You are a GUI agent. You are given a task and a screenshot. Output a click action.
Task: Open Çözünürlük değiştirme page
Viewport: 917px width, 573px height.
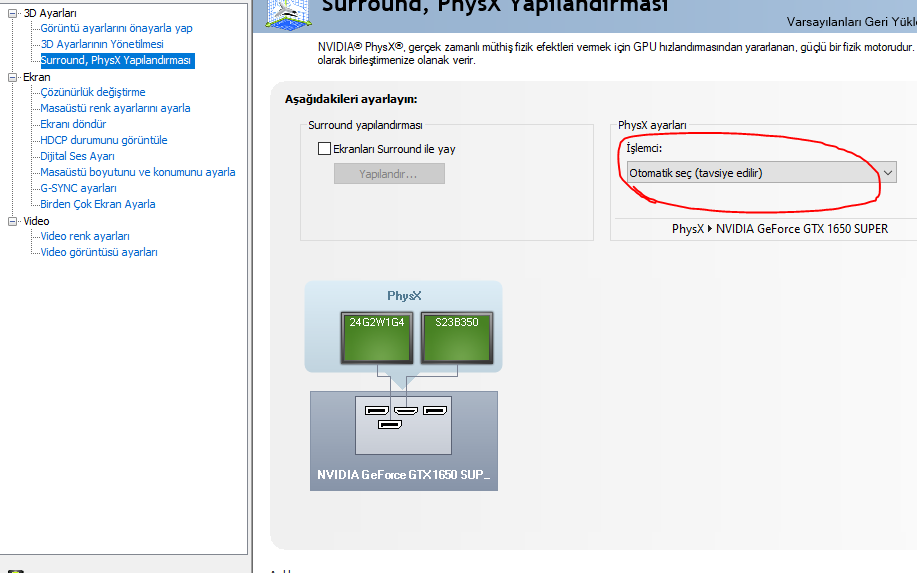(x=92, y=92)
